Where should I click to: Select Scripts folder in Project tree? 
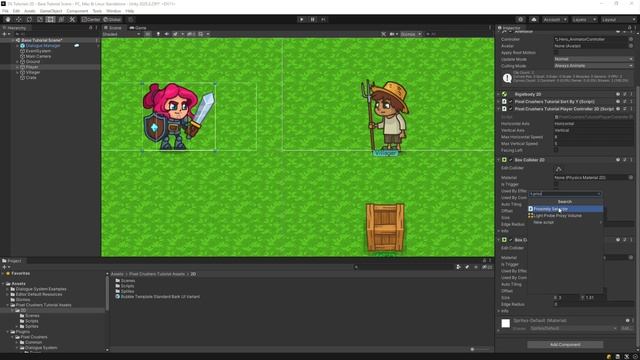(x=32, y=321)
